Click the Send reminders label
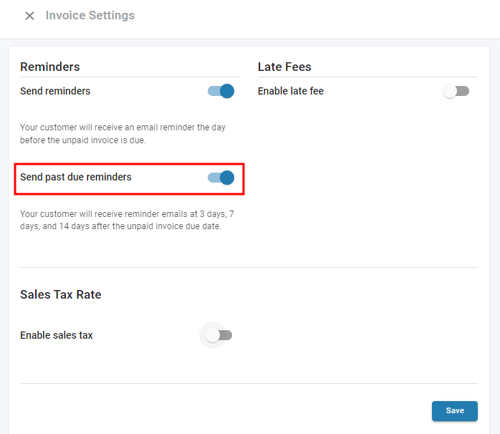The height and width of the screenshot is (434, 500). point(55,91)
